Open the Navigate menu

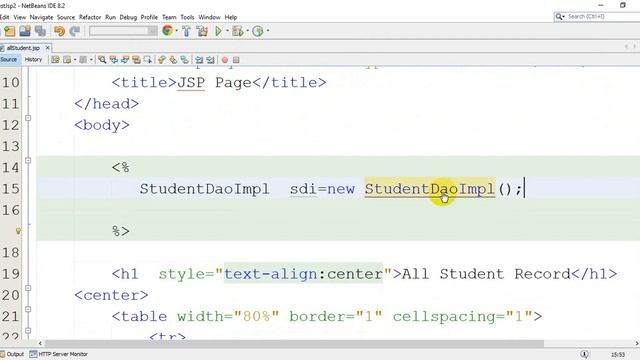click(x=41, y=17)
